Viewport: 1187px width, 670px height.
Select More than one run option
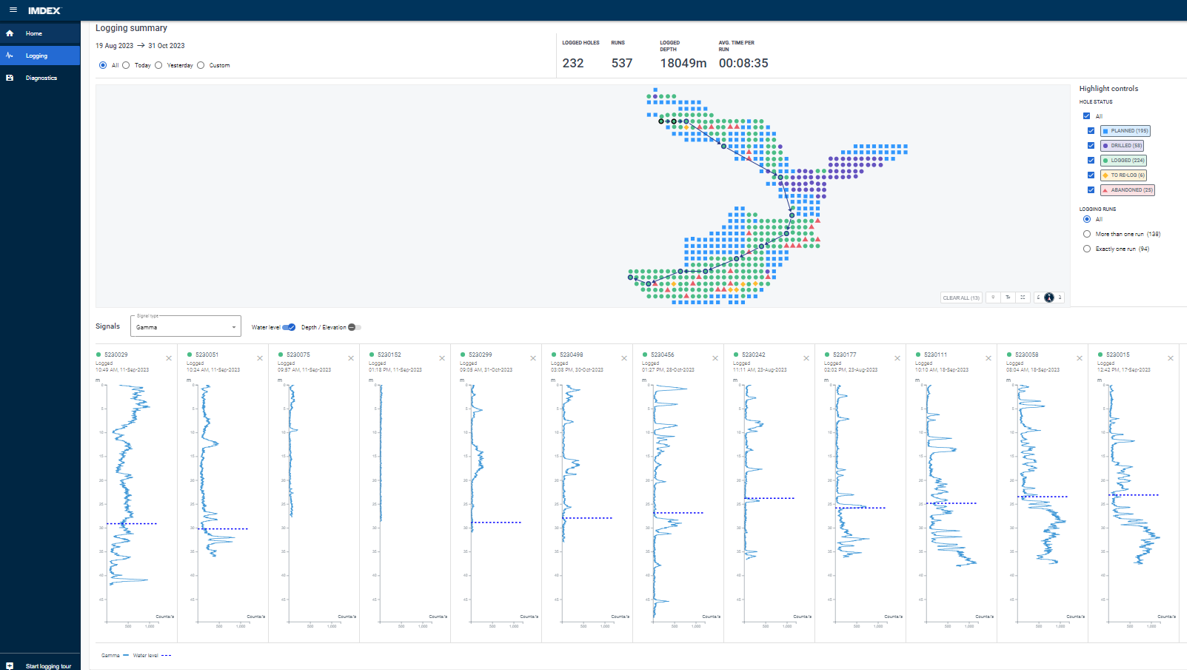click(1087, 234)
